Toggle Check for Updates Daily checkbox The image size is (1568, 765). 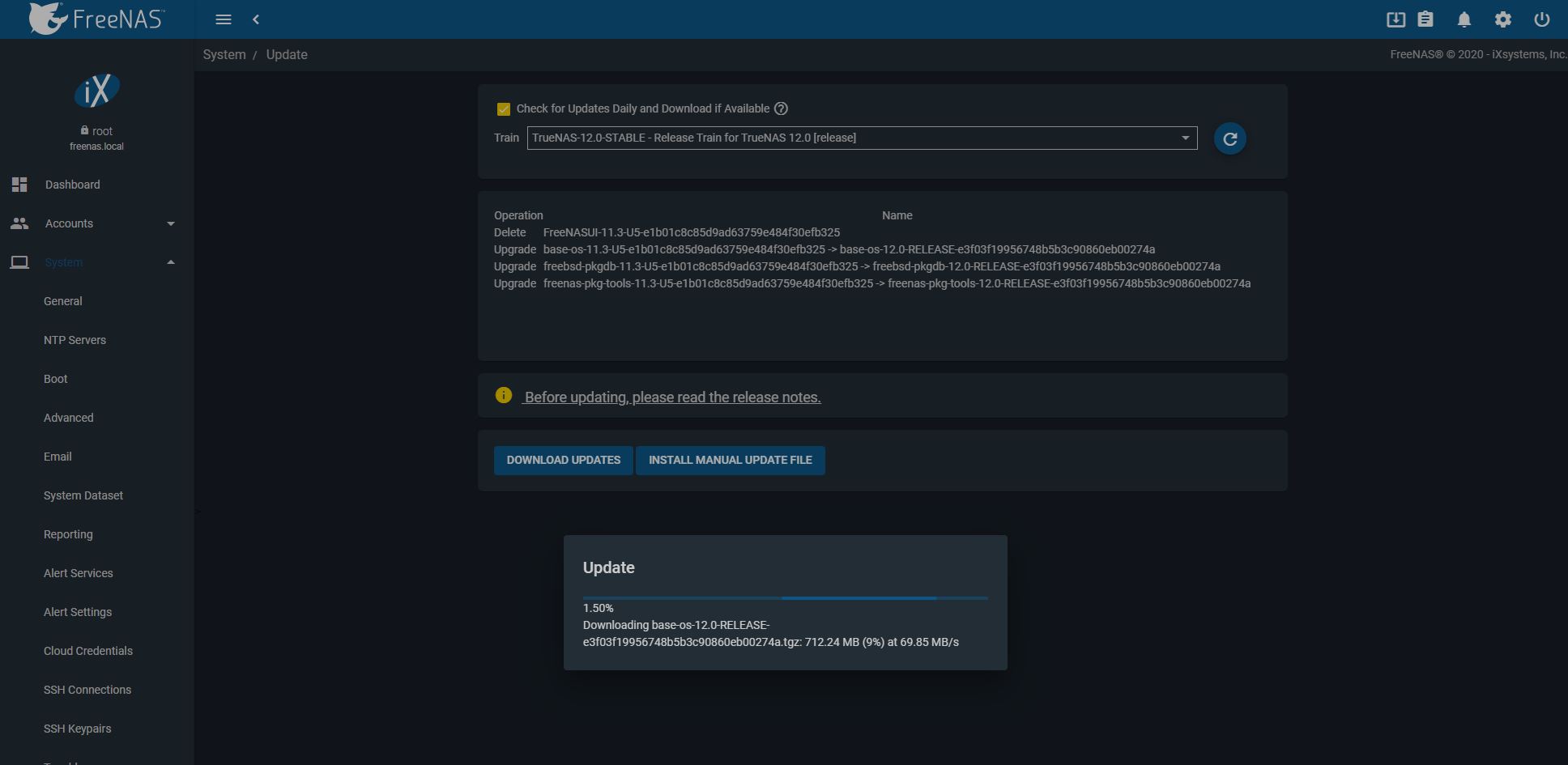pyautogui.click(x=504, y=109)
